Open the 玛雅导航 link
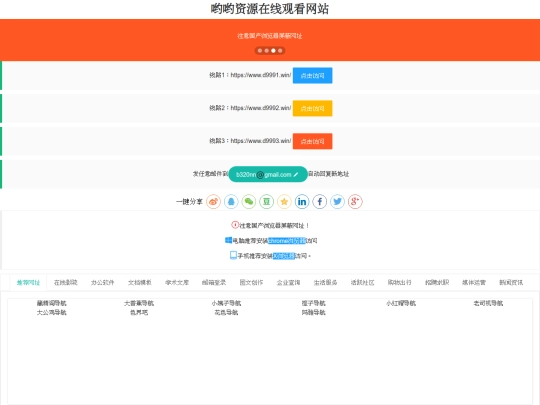Screen dimensions: 540x405 click(x=313, y=312)
